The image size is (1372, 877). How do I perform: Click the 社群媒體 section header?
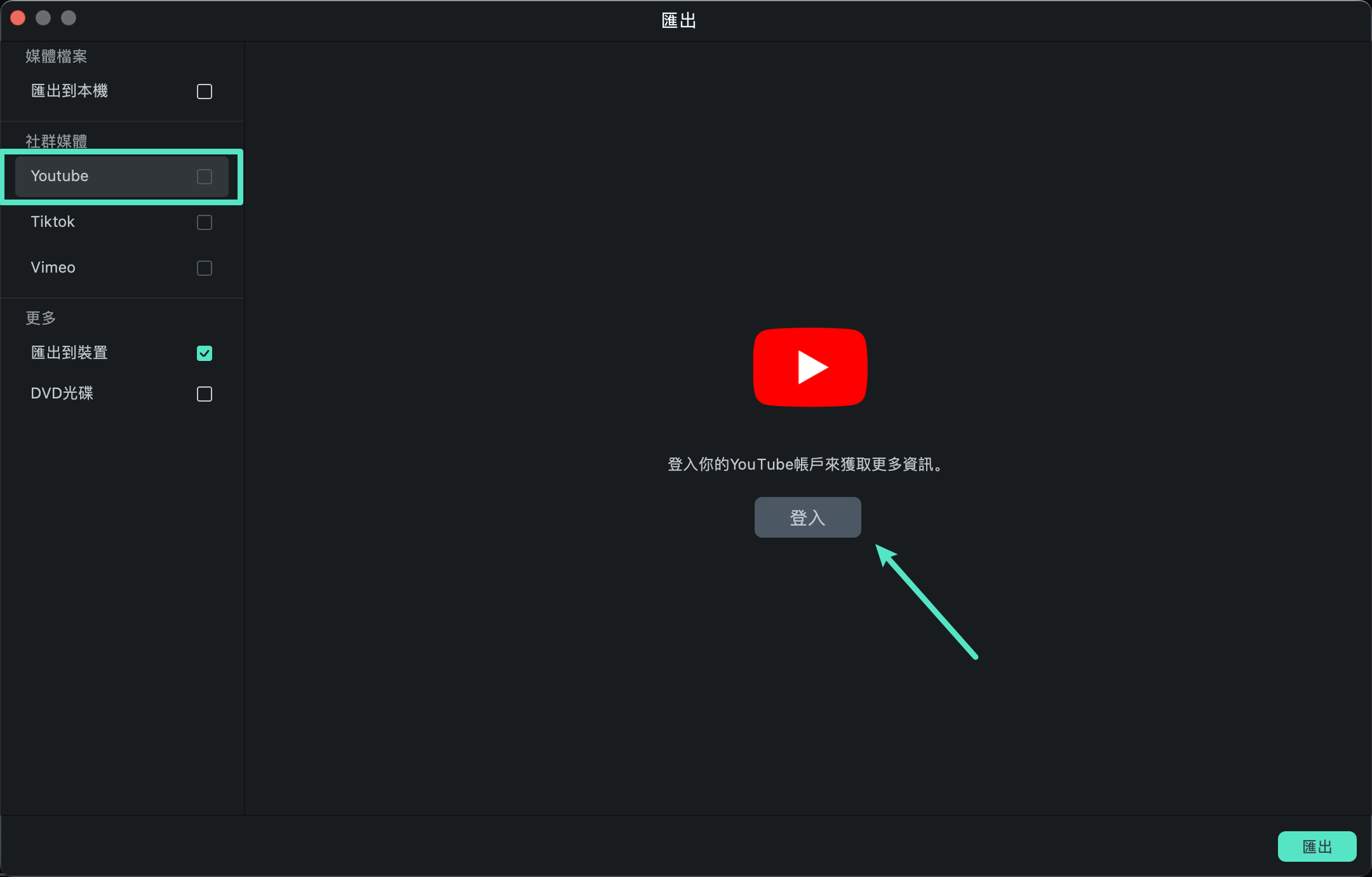point(57,141)
